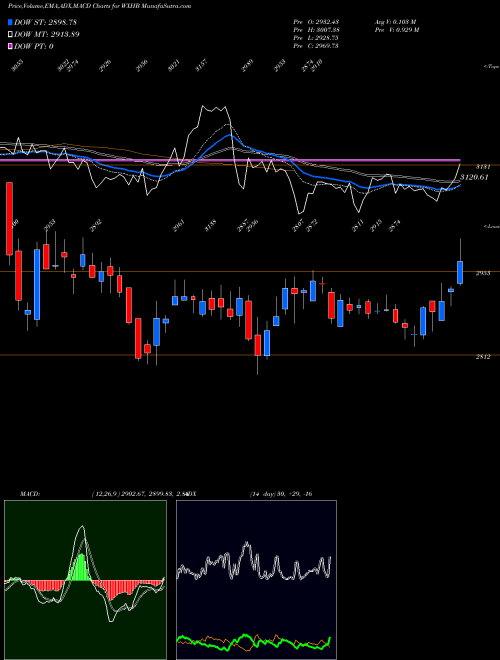Click the 2812 support level label
500x660 pixels.
click(483, 357)
